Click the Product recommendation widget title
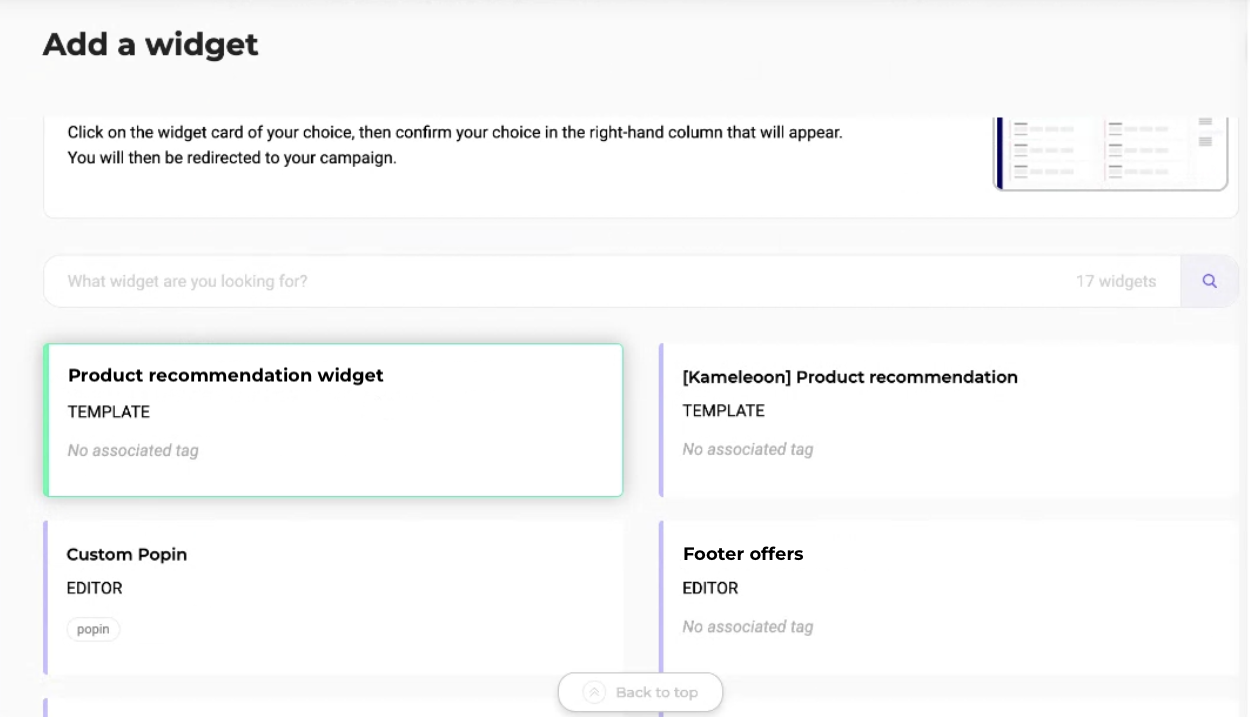The width and height of the screenshot is (1250, 717). tap(226, 376)
